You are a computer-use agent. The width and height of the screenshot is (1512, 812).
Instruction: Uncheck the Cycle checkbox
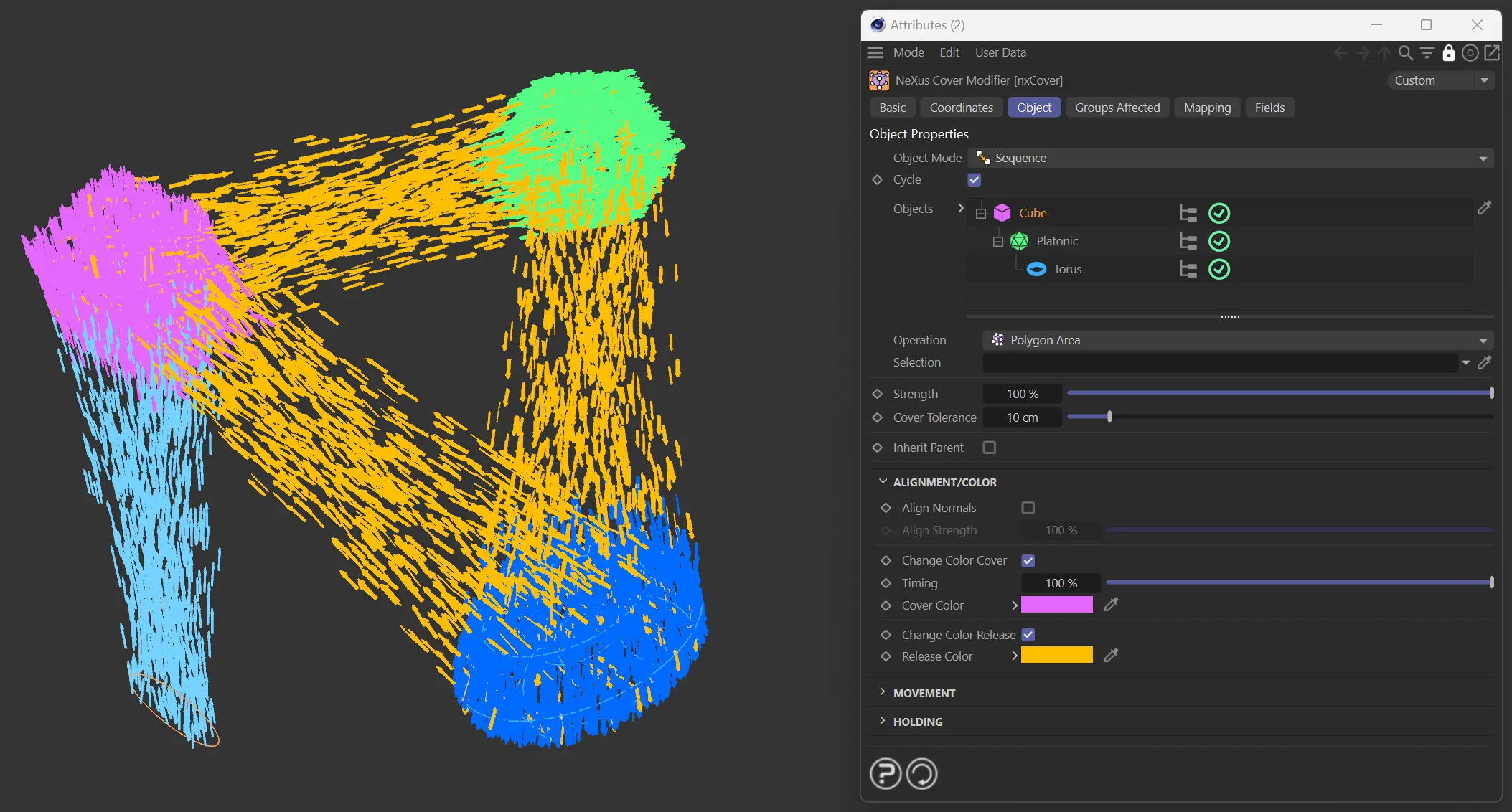pos(975,180)
